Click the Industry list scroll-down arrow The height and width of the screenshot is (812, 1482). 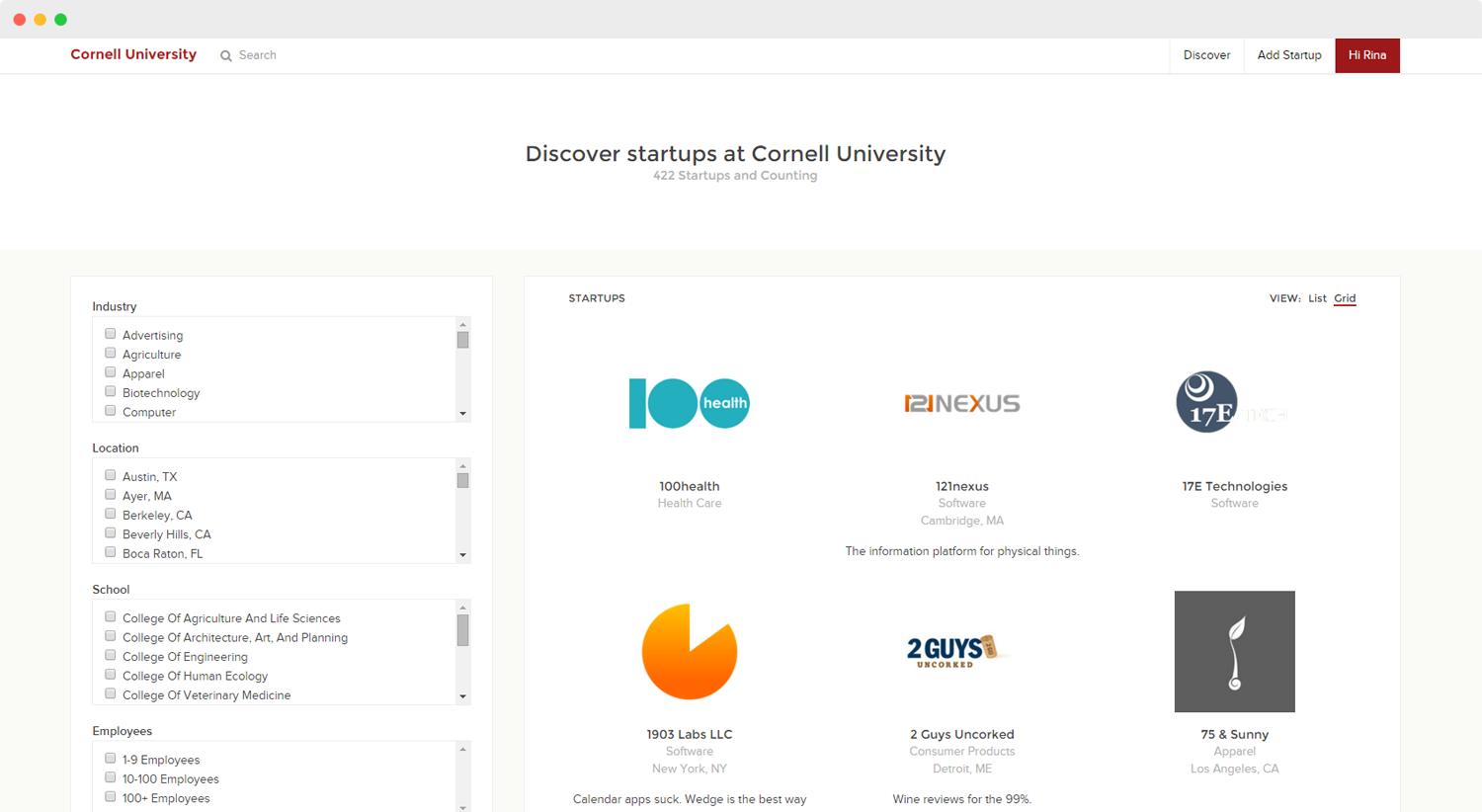(462, 414)
